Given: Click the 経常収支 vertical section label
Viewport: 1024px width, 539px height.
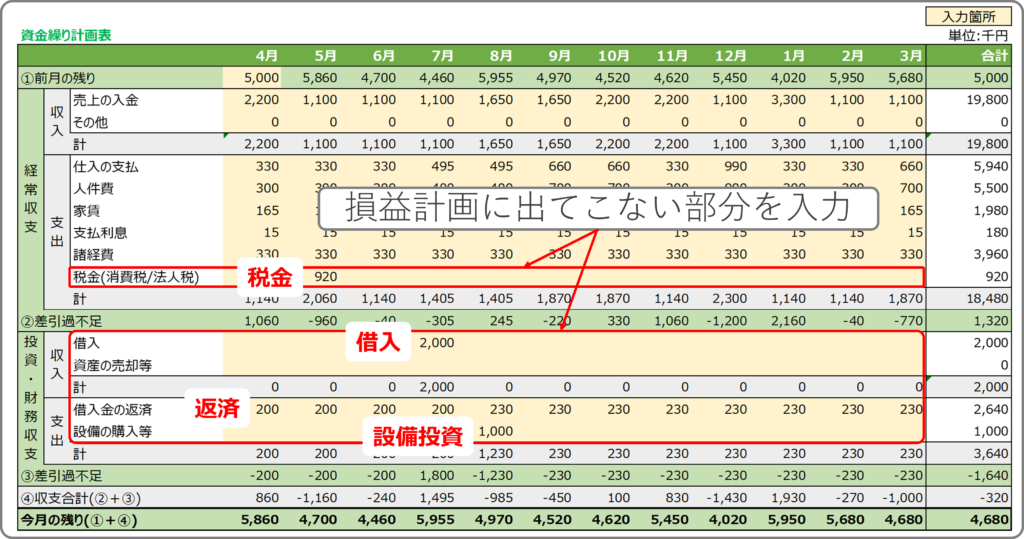Looking at the screenshot, I should (x=31, y=199).
